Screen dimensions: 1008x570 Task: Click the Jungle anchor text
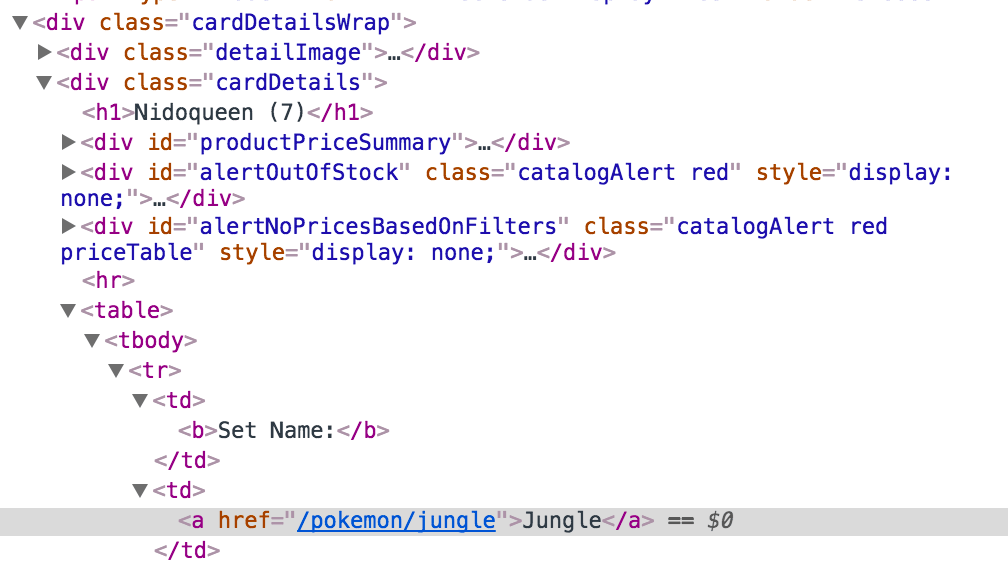(x=562, y=521)
